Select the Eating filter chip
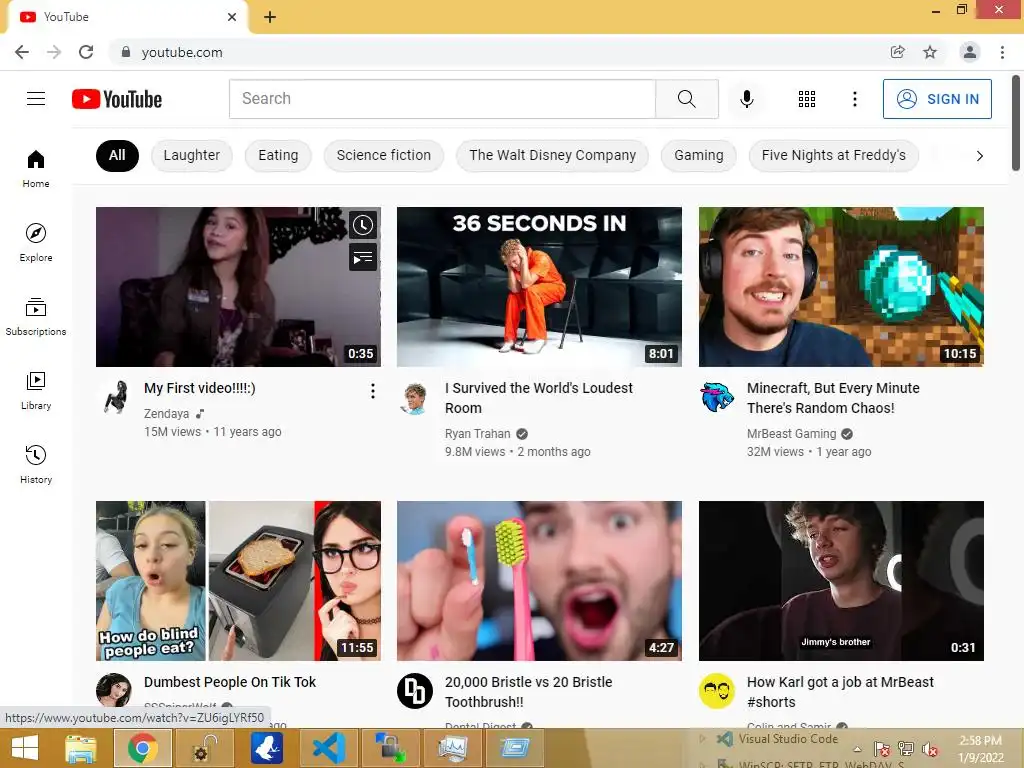1024x768 pixels. (278, 155)
